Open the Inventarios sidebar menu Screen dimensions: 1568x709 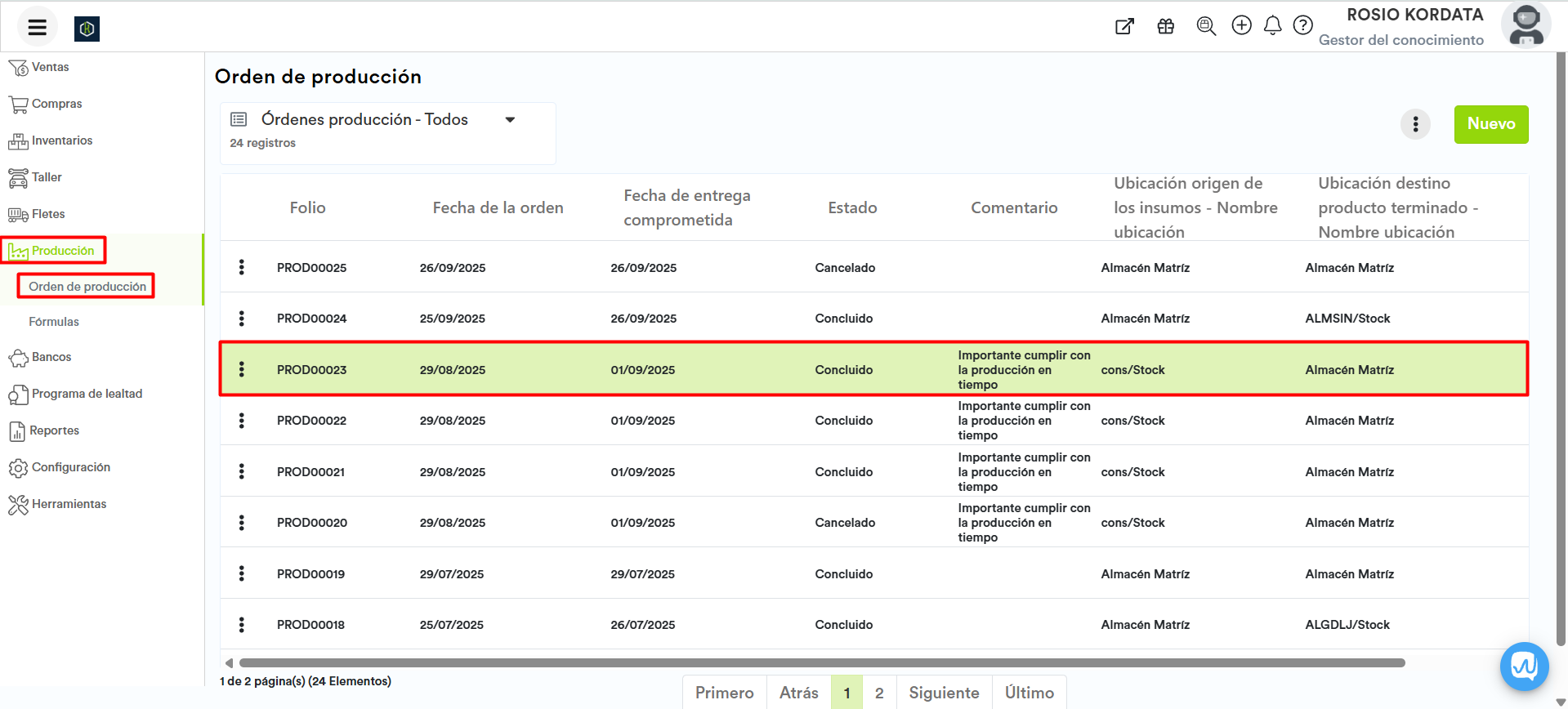coord(62,140)
